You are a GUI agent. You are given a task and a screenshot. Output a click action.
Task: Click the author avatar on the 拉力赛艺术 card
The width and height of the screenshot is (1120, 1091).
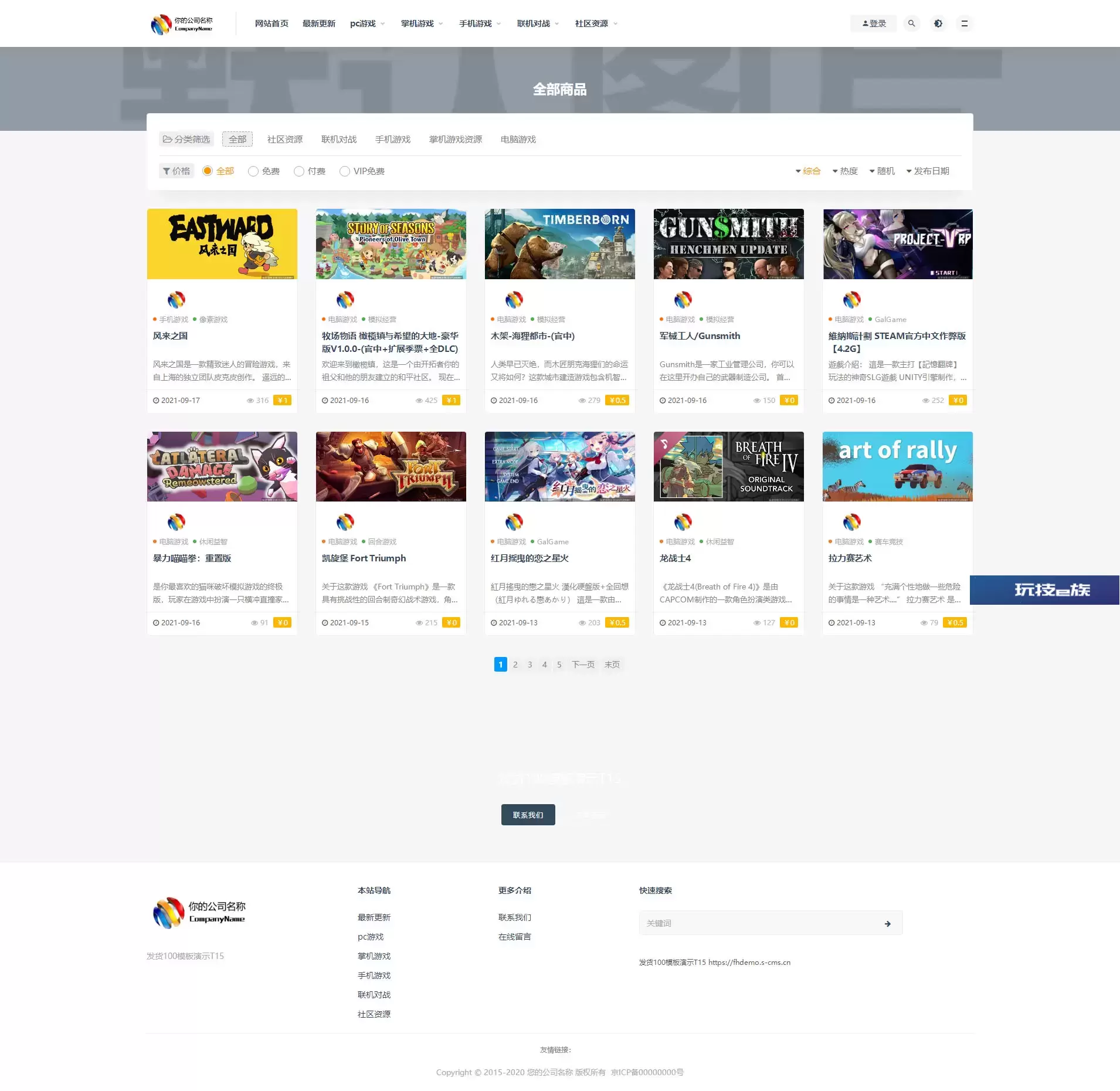852,522
